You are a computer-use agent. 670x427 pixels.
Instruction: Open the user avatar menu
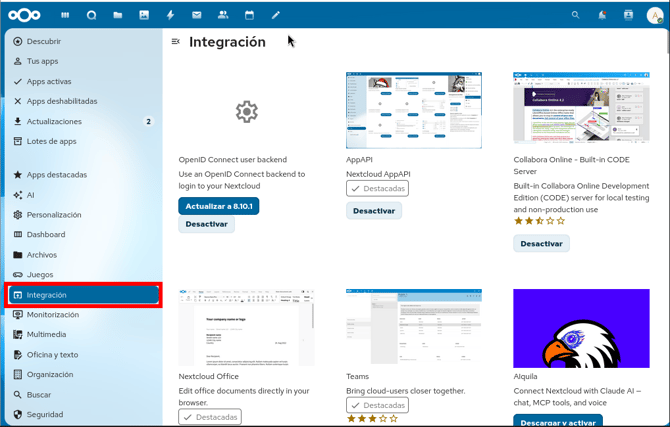click(655, 15)
